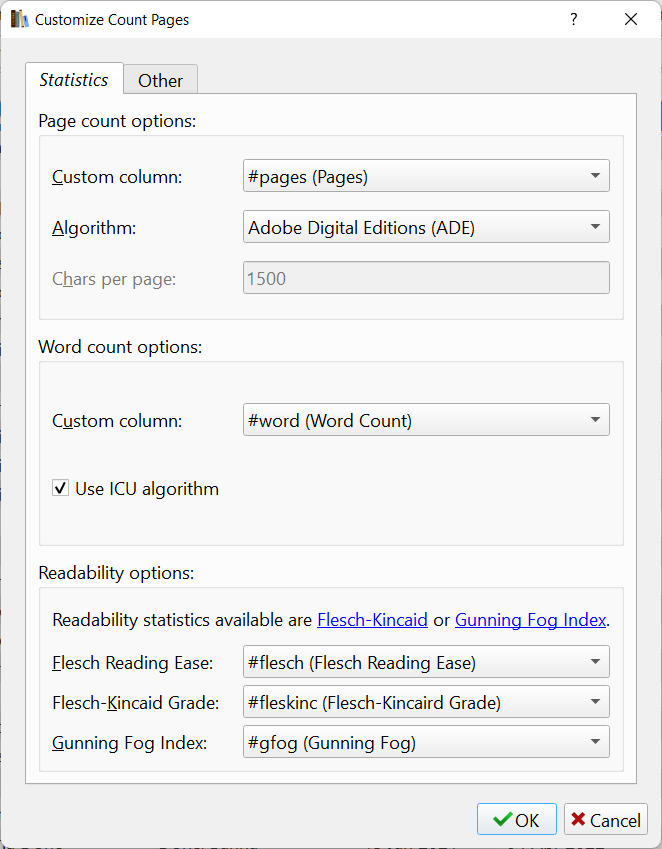
Task: Select the Statistics tab
Action: coord(74,79)
